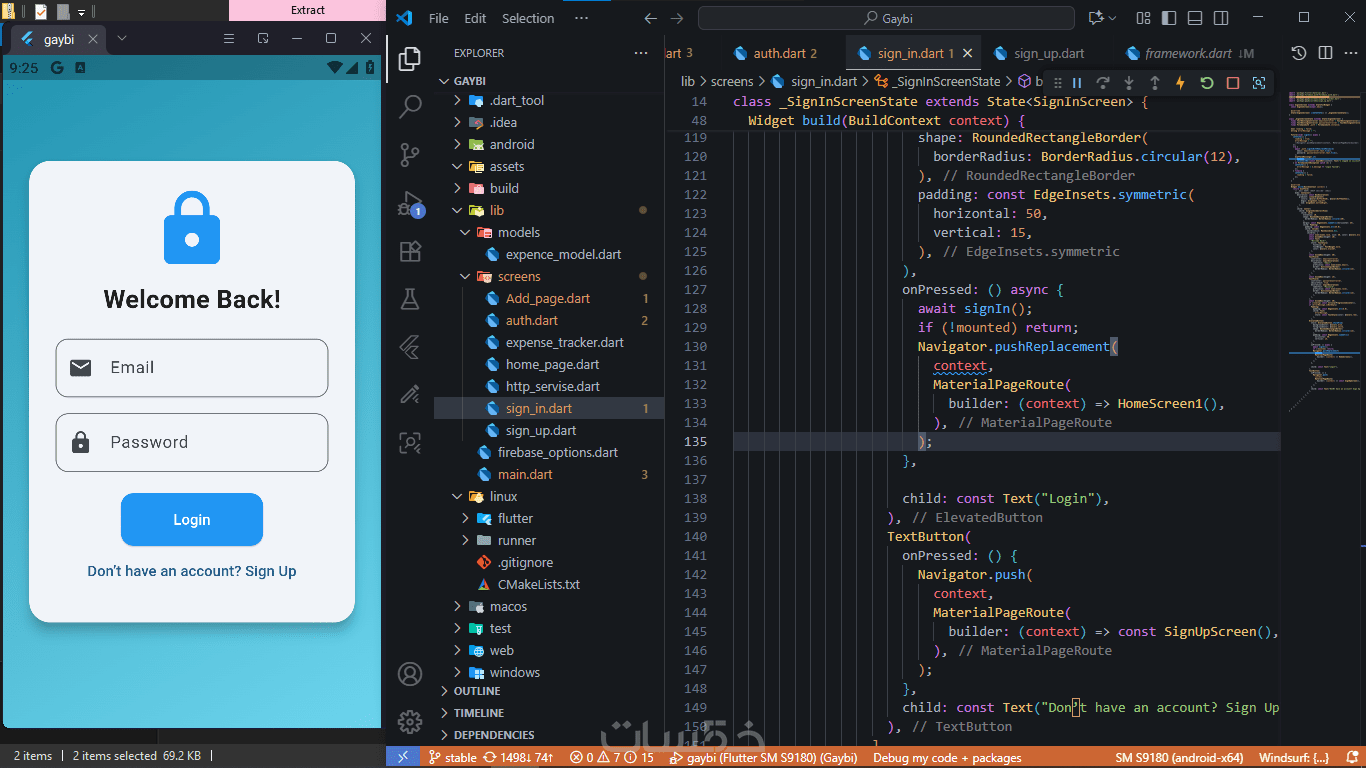
Task: Open the editor timeline history icon
Action: coord(1299,53)
